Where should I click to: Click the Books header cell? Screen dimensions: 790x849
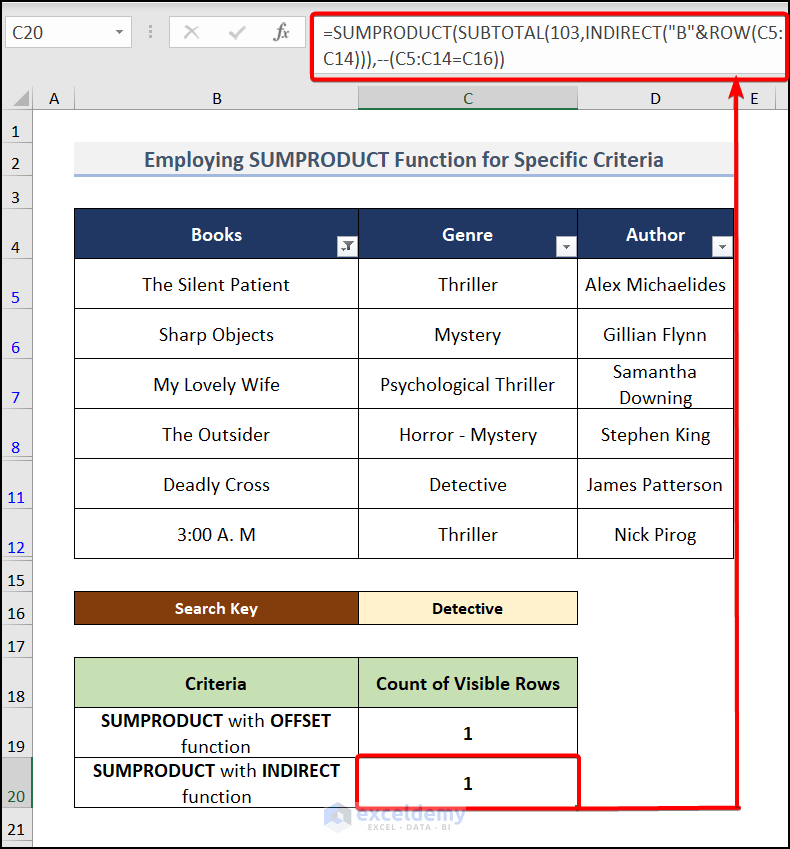coord(217,234)
